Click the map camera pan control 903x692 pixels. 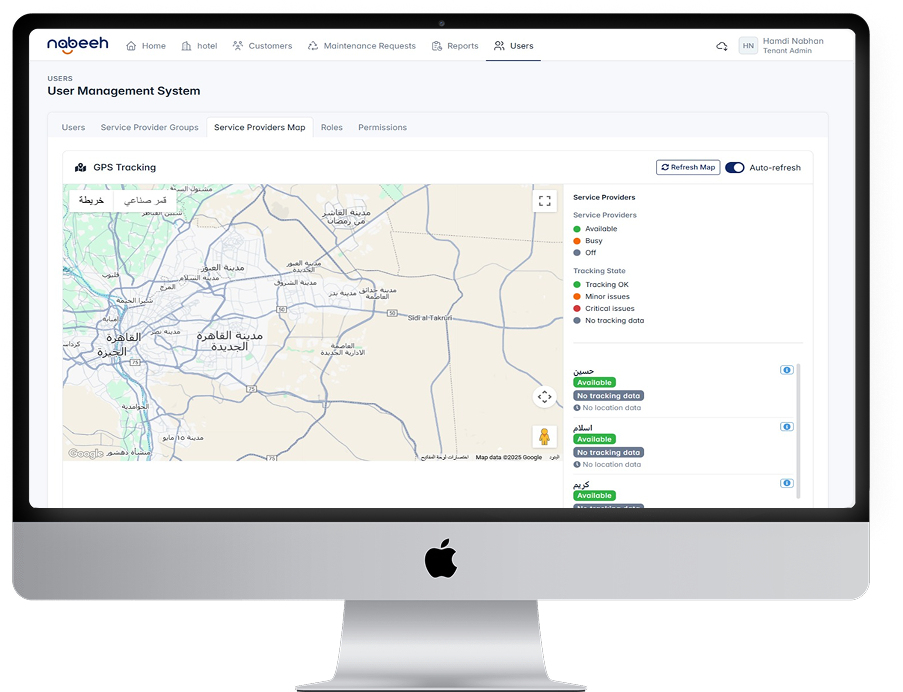click(x=544, y=397)
